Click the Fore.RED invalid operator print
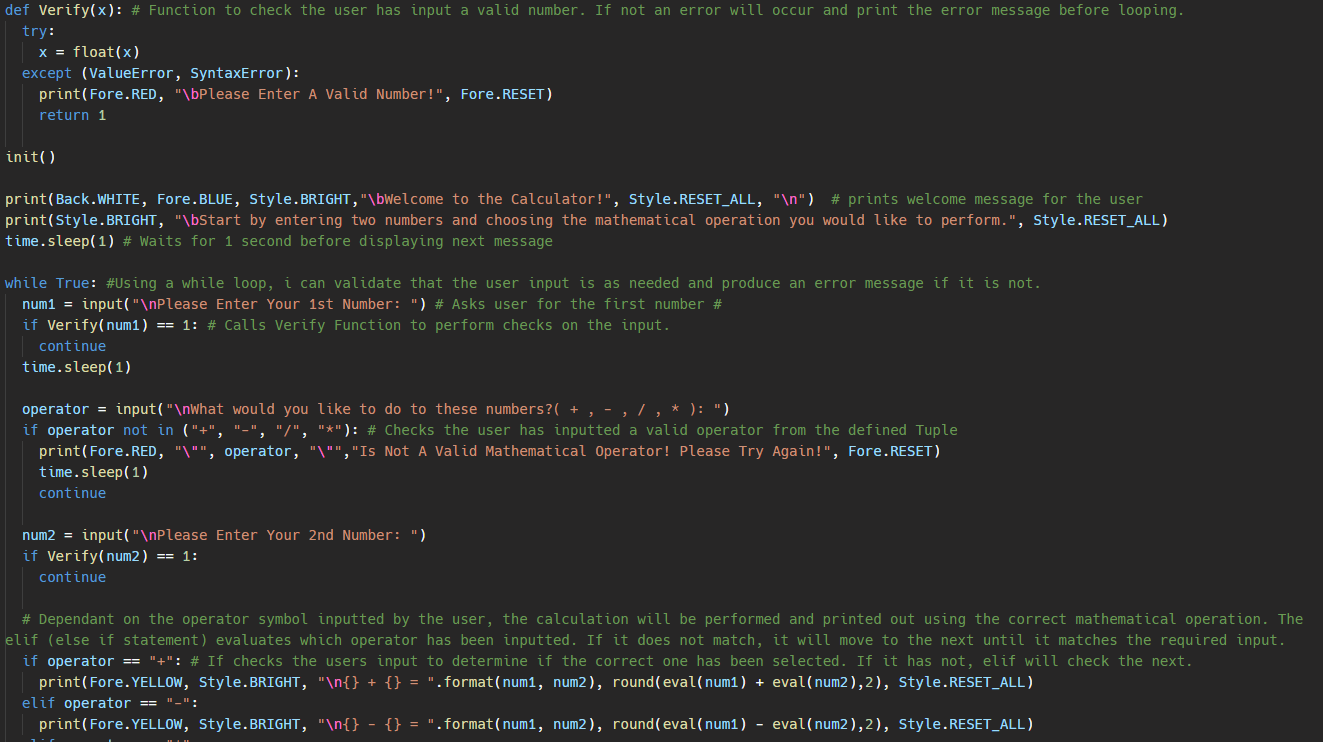The height and width of the screenshot is (742, 1323). coord(400,450)
